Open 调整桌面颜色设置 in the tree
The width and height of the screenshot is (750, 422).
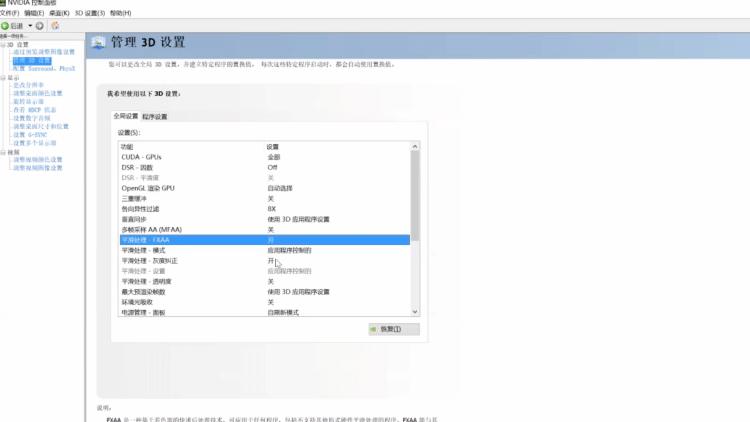[38, 93]
